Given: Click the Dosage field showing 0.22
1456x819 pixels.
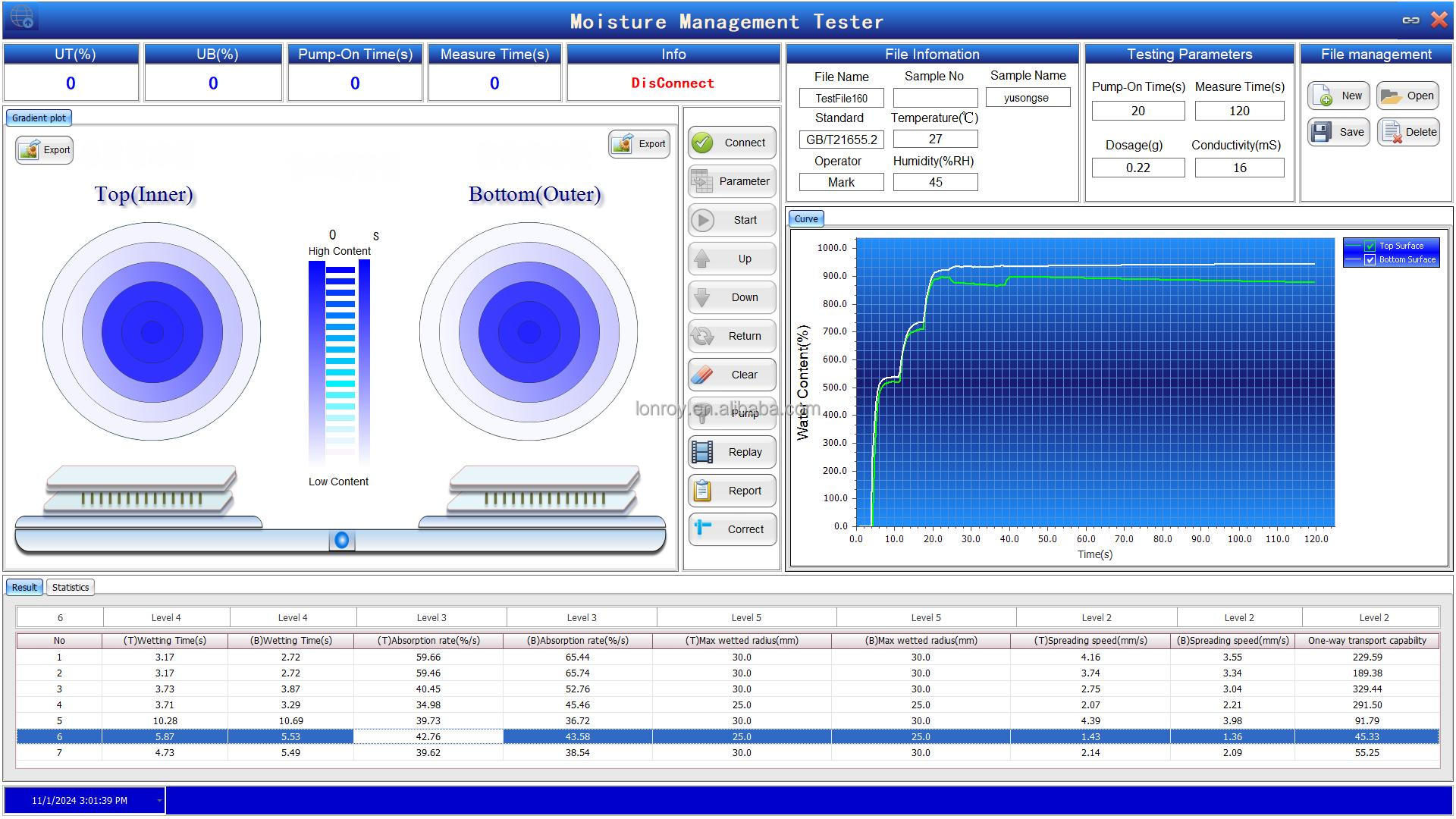Looking at the screenshot, I should pyautogui.click(x=1138, y=168).
